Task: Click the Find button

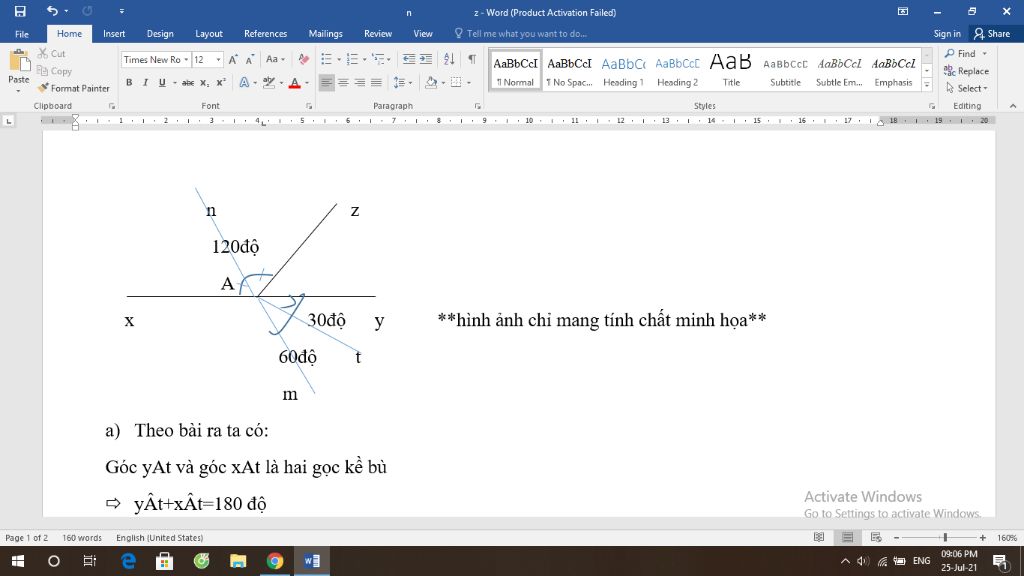Action: pos(960,54)
